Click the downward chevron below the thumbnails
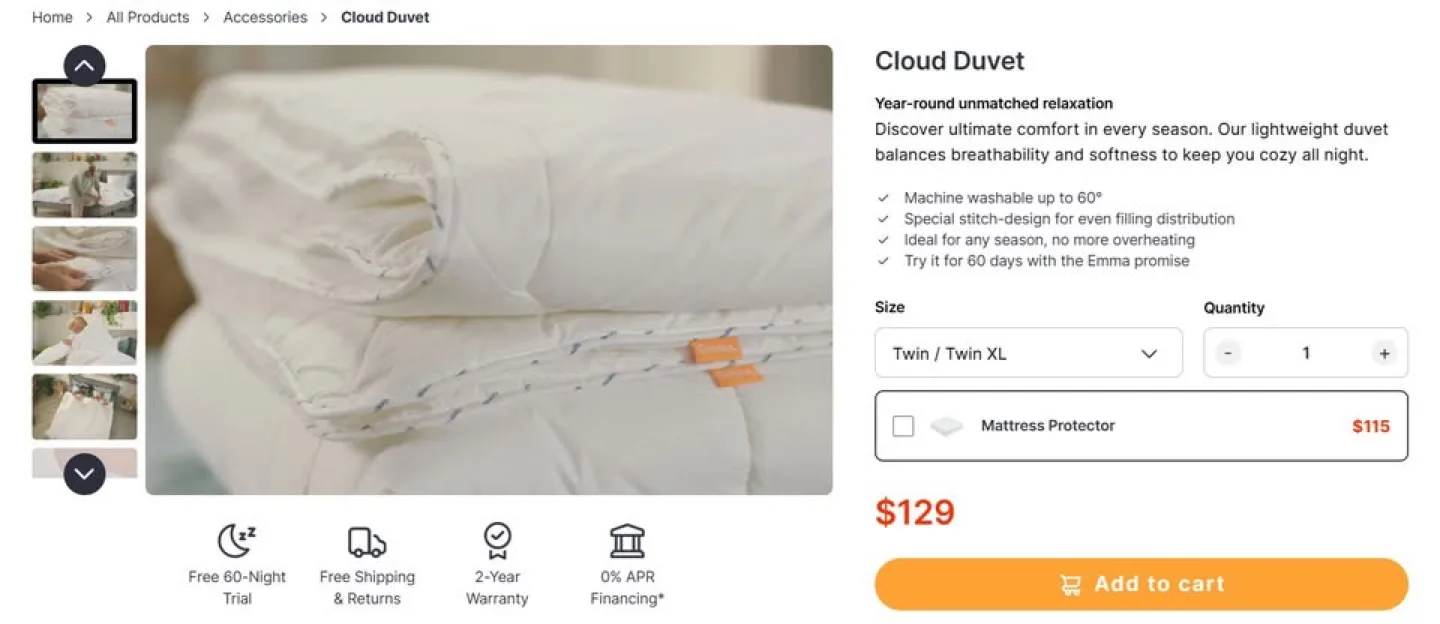The height and width of the screenshot is (624, 1440). pyautogui.click(x=84, y=474)
